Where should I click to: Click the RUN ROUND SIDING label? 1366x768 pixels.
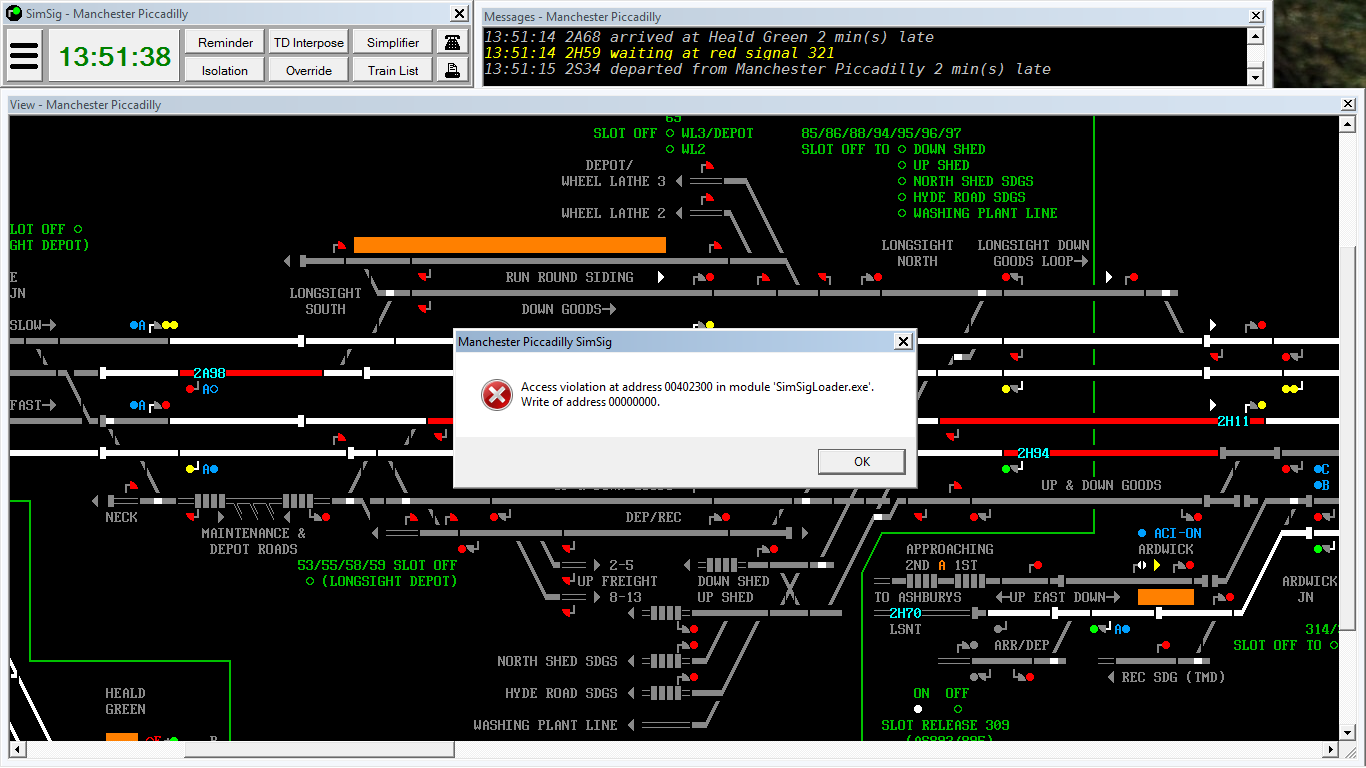(569, 277)
